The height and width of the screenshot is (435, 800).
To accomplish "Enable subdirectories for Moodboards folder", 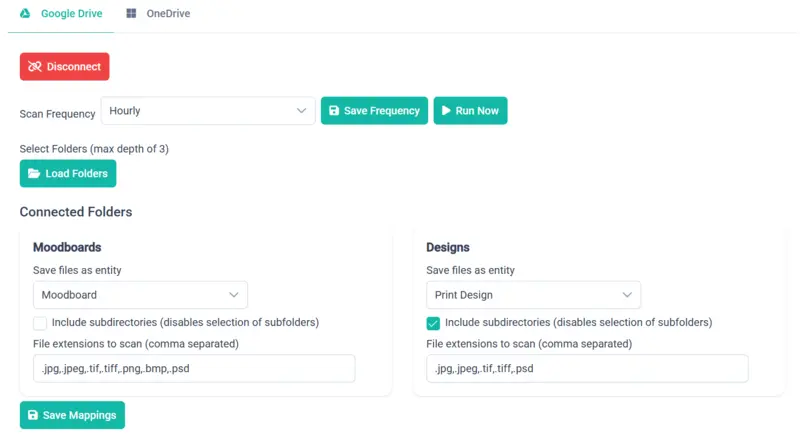I will (40, 323).
